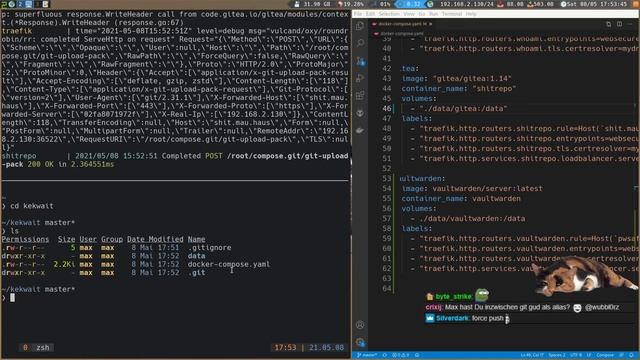Click Silverdark username in the chat overlay

(452, 318)
